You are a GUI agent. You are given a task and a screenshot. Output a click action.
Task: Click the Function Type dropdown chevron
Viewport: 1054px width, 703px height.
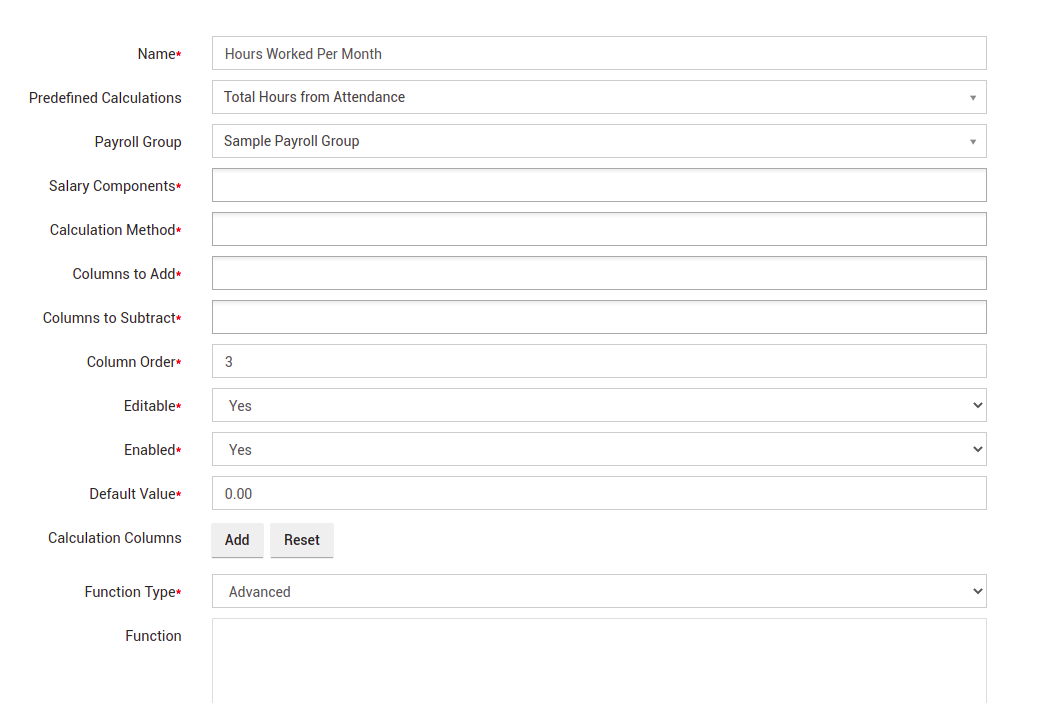[977, 591]
